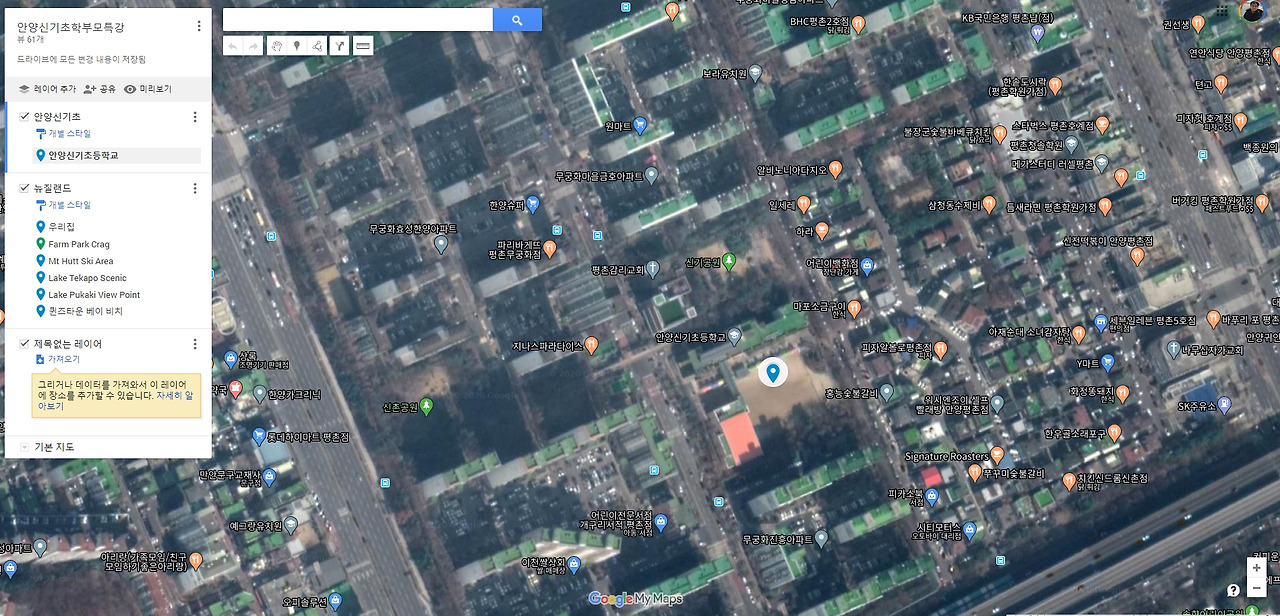Click the map title 안양신기초학부모특강
Viewport: 1280px width, 616px height.
coord(71,27)
